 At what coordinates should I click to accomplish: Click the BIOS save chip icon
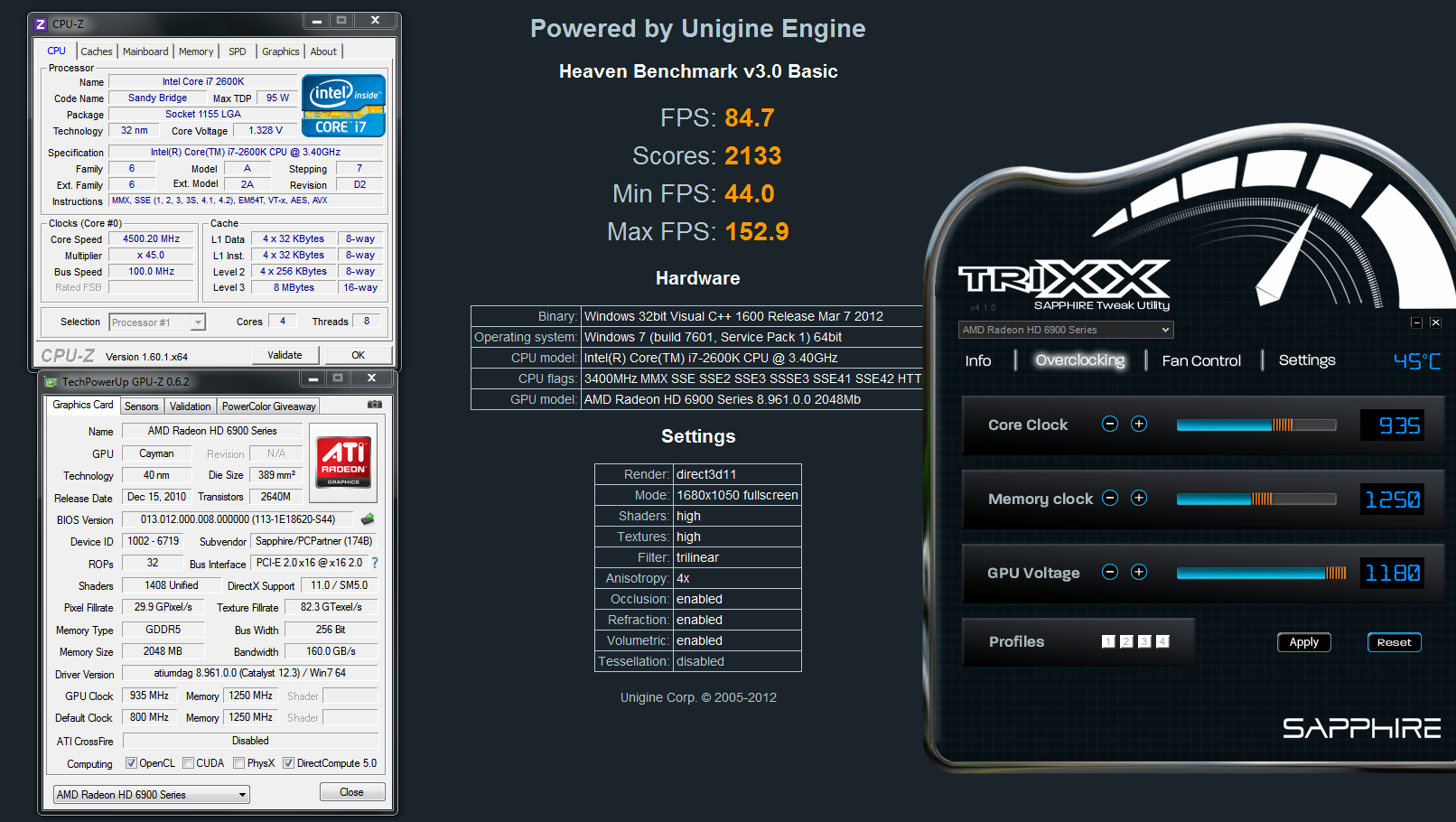pos(368,519)
